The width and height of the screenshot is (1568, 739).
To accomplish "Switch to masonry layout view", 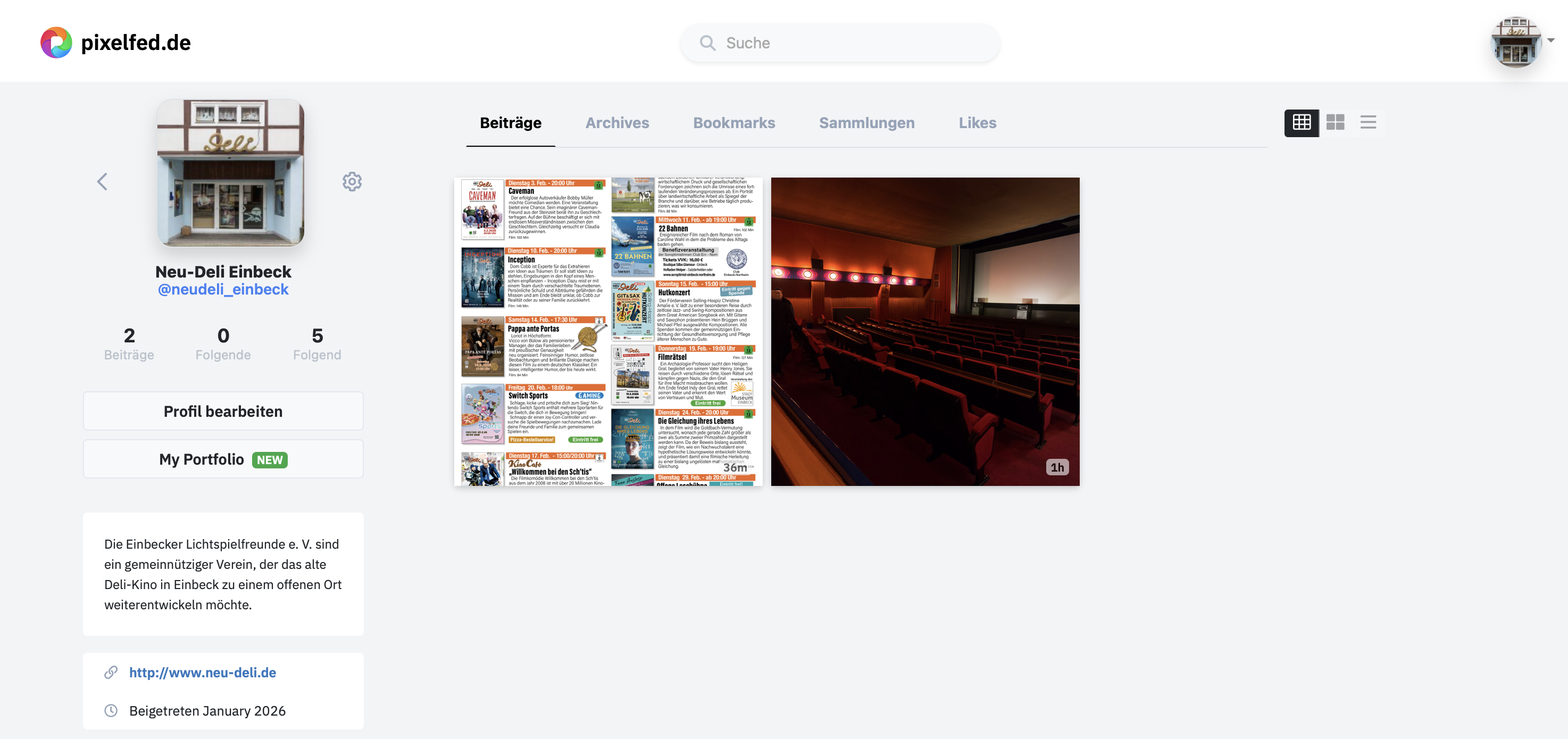I will (x=1335, y=122).
